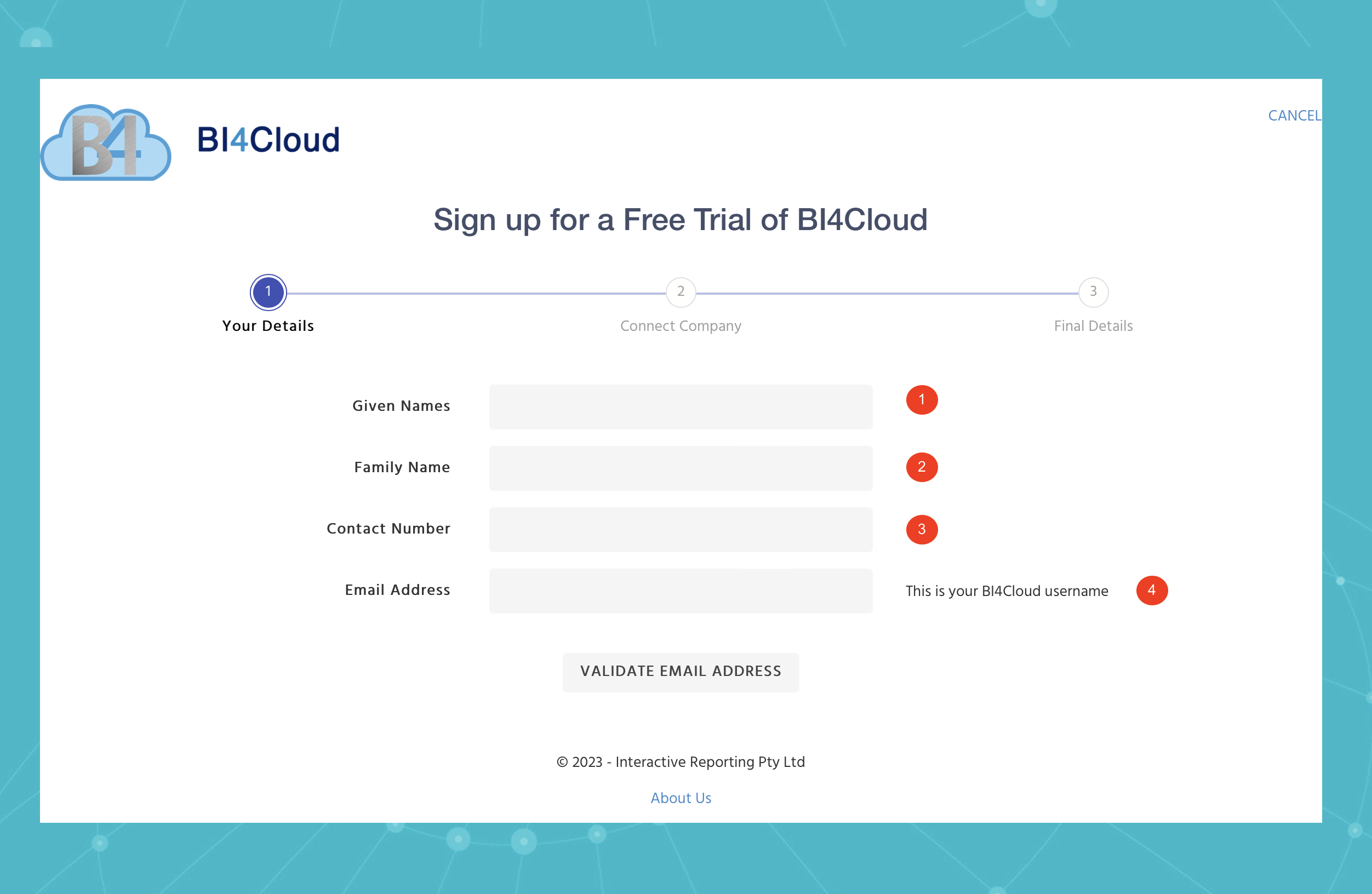This screenshot has width=1372, height=894.
Task: Cancel the free trial sign up
Action: (1294, 115)
